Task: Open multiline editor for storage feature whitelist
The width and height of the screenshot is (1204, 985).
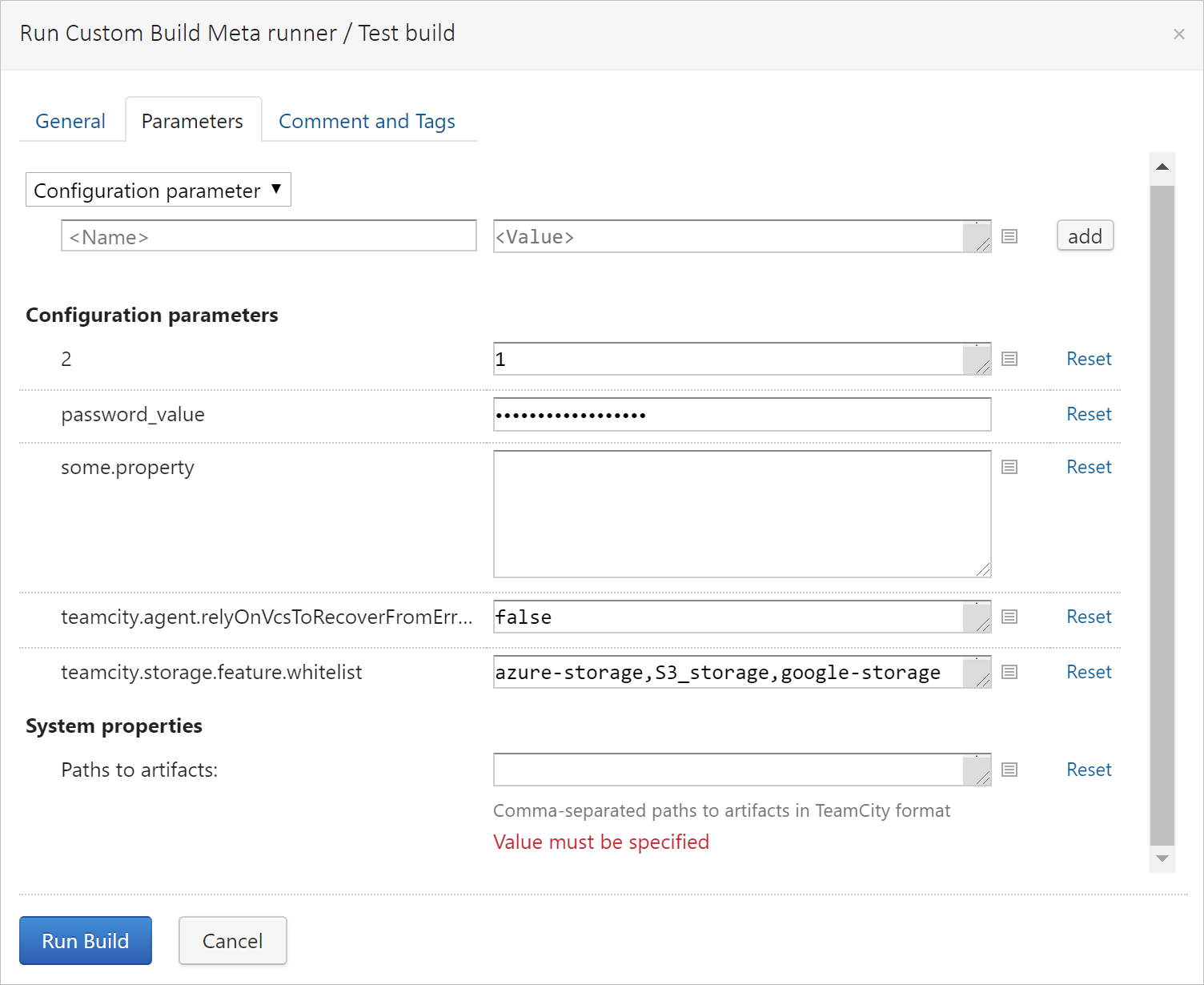Action: click(1009, 672)
